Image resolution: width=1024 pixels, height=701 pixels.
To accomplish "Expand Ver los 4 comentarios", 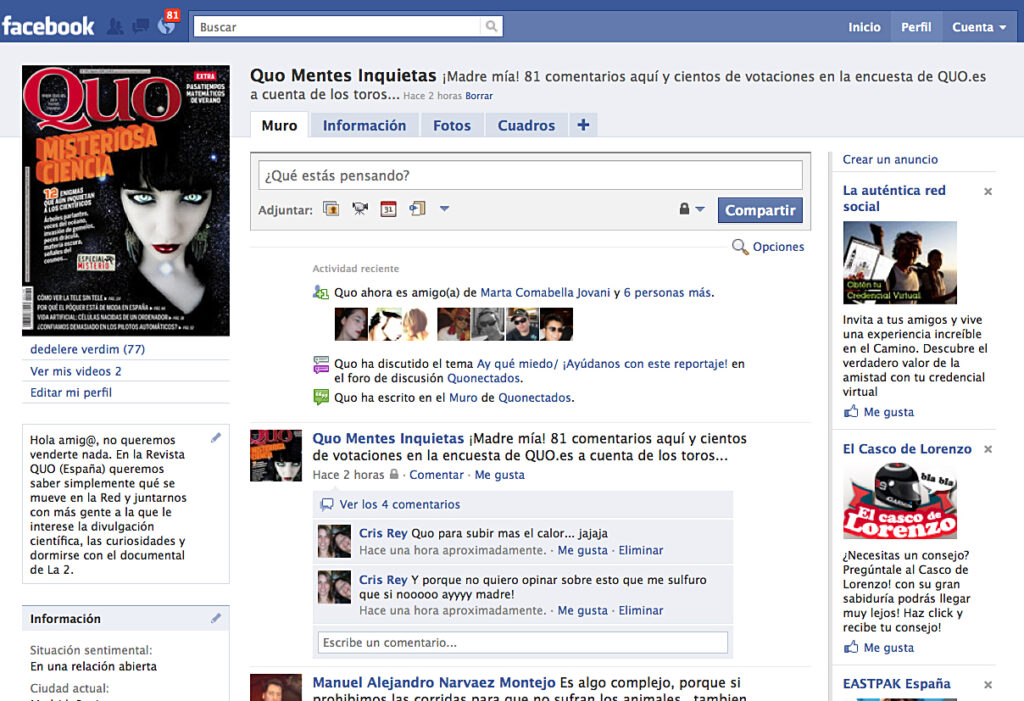I will pyautogui.click(x=400, y=504).
